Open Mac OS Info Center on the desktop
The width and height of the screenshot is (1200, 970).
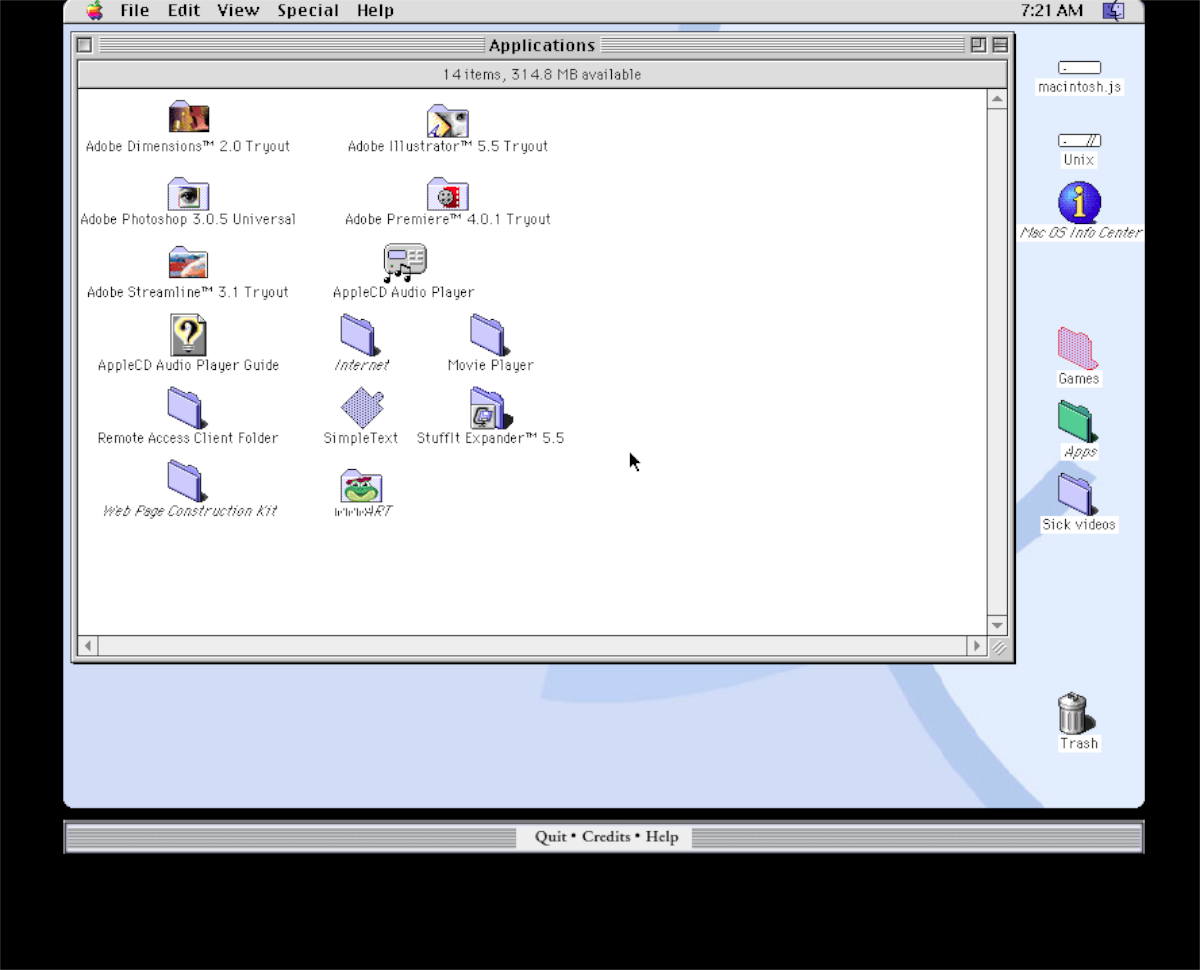[x=1078, y=203]
